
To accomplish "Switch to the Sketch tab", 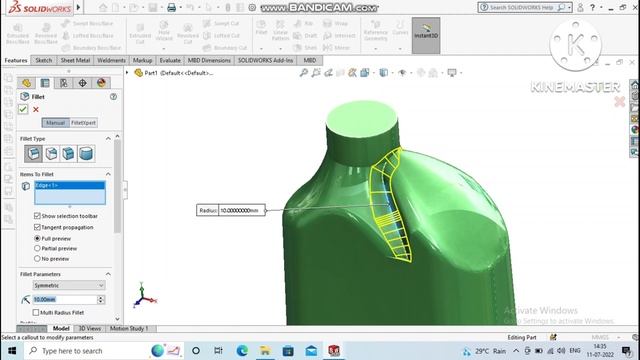I will (44, 60).
